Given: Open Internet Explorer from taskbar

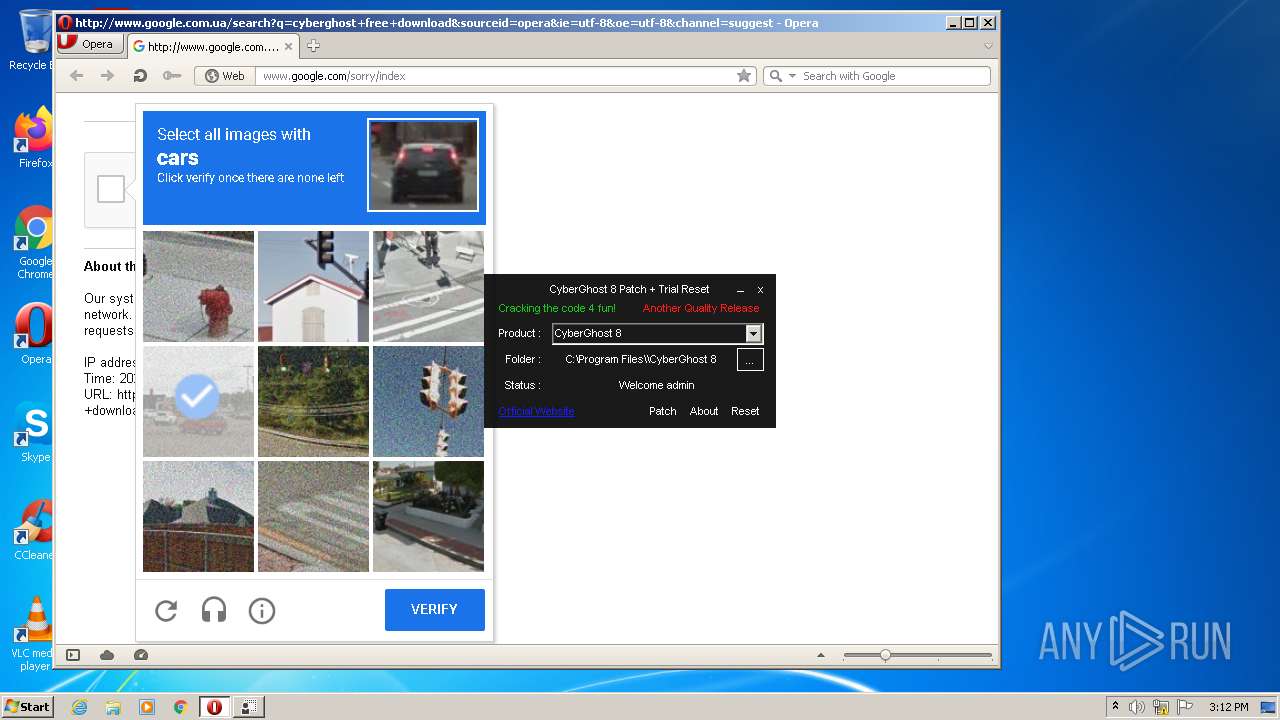Looking at the screenshot, I should click(x=79, y=707).
